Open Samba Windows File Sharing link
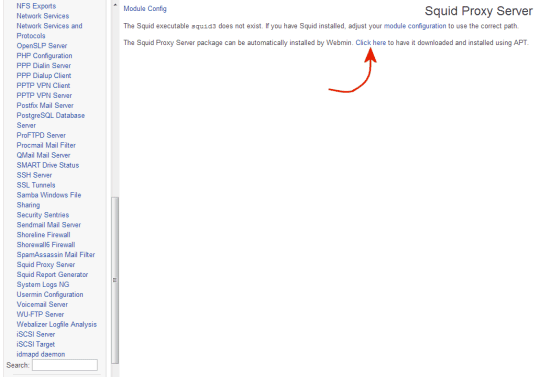The image size is (550, 377). point(49,200)
